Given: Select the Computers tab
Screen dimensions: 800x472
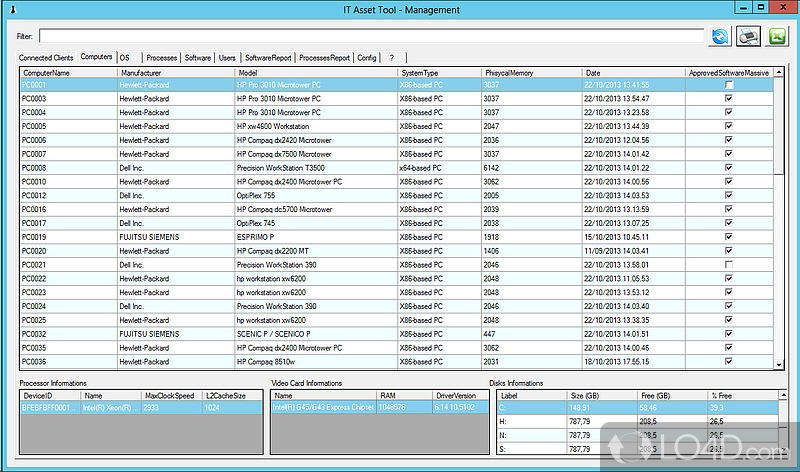Looking at the screenshot, I should pyautogui.click(x=96, y=57).
